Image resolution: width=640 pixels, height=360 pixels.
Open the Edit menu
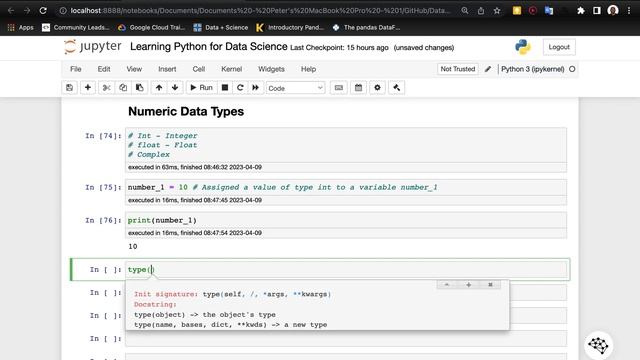104,69
